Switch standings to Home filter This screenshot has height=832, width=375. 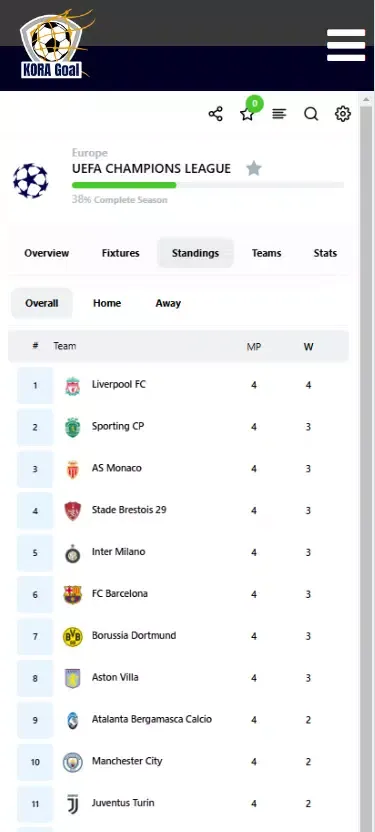coord(107,303)
